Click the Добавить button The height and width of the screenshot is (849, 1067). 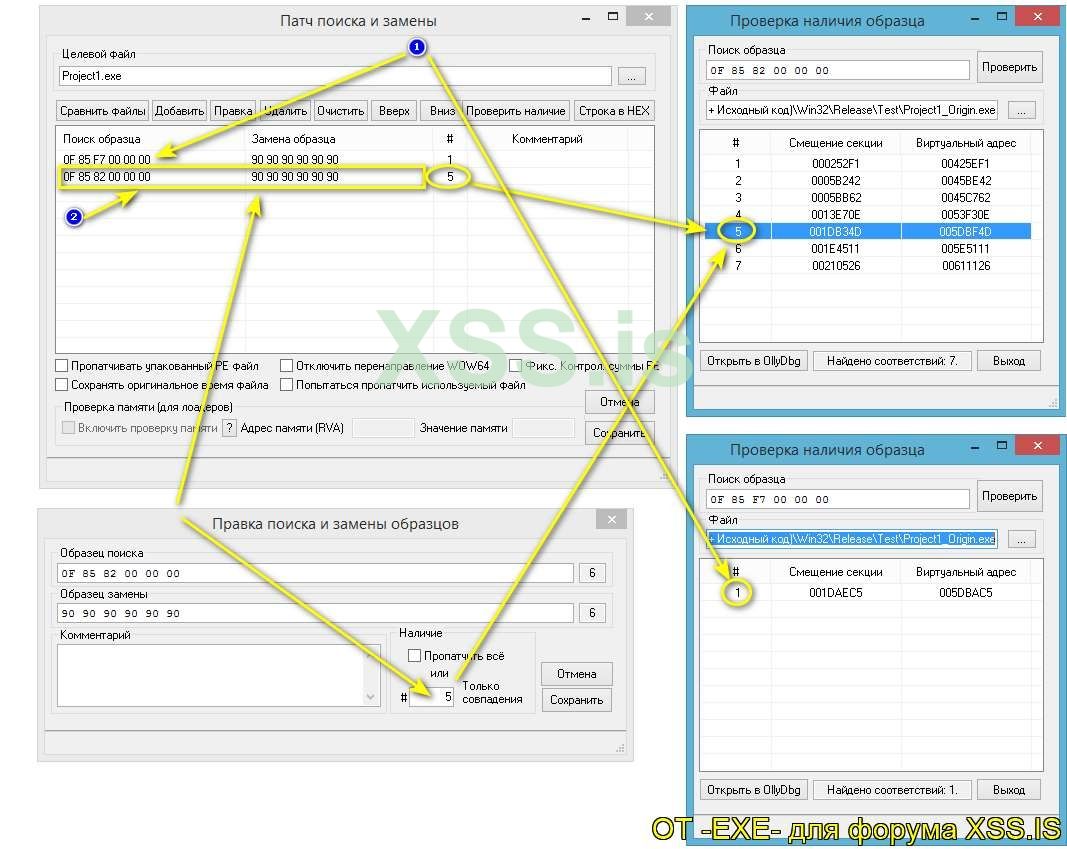coord(179,111)
